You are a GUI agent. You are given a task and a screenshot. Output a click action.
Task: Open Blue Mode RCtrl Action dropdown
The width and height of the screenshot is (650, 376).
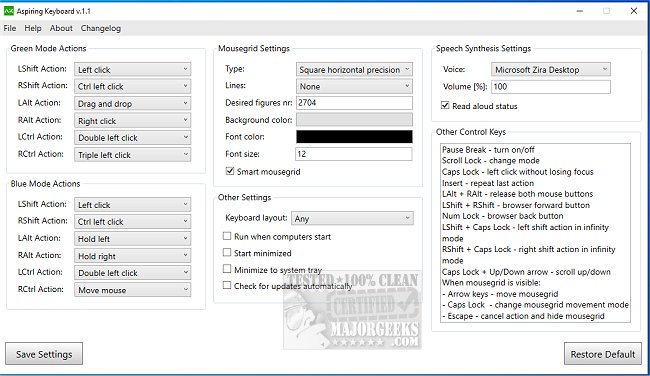133,290
